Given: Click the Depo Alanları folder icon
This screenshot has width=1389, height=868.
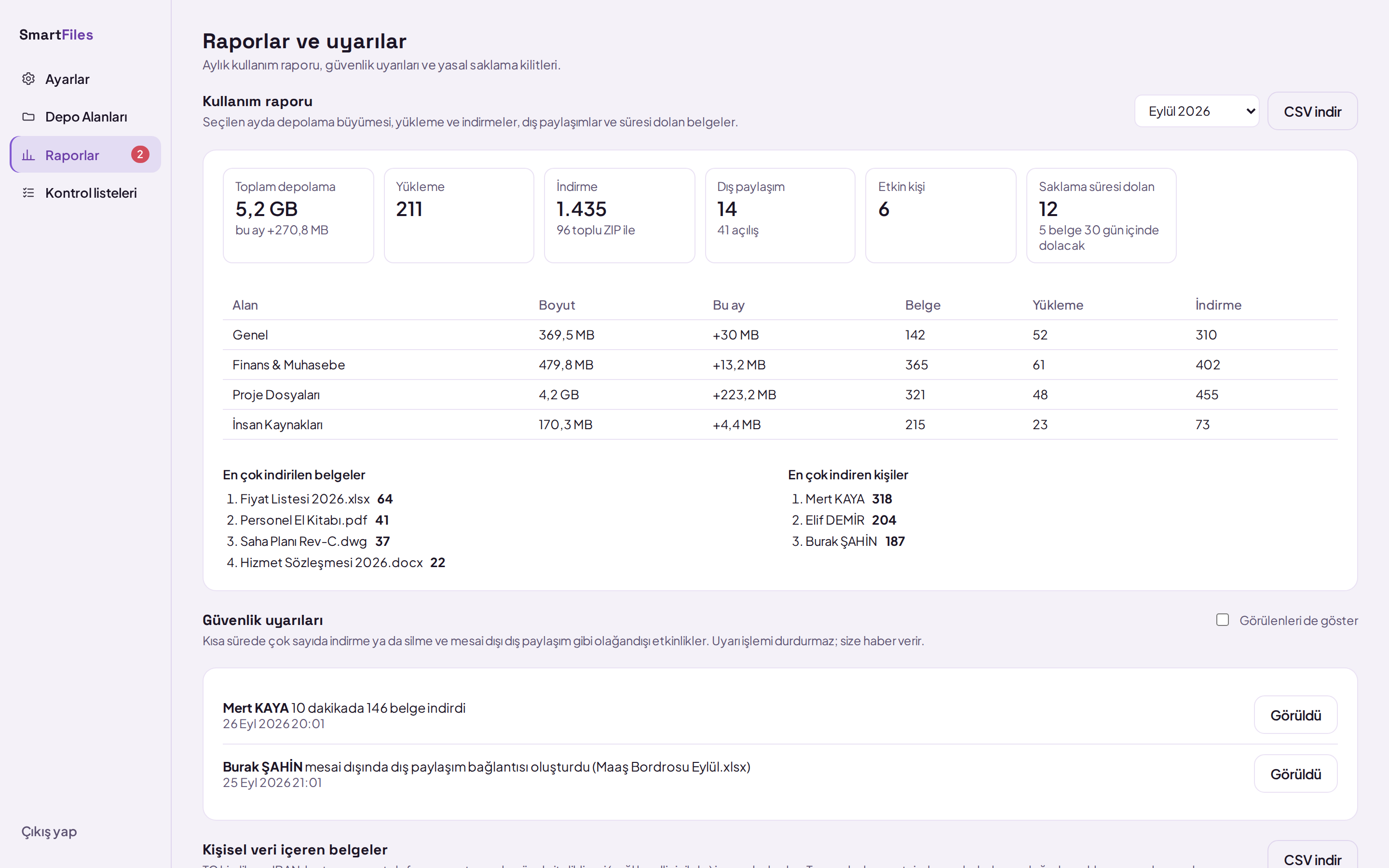Looking at the screenshot, I should tap(28, 117).
